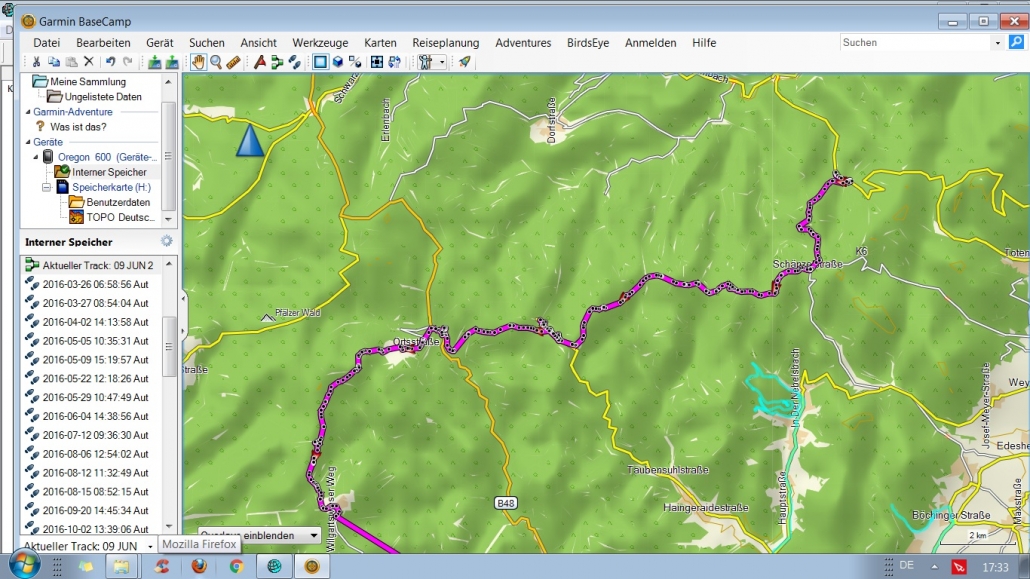
Task: Select Aktueller Track: 09 JUN 2 entry
Action: point(97,266)
